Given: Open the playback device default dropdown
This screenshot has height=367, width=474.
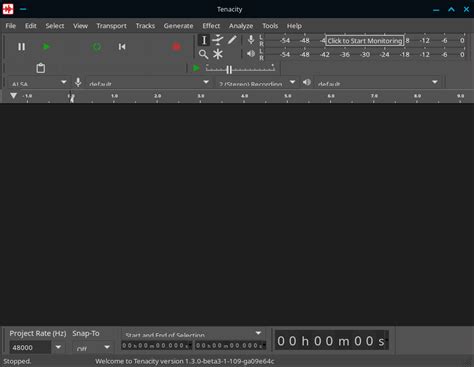Looking at the screenshot, I should pos(377,83).
